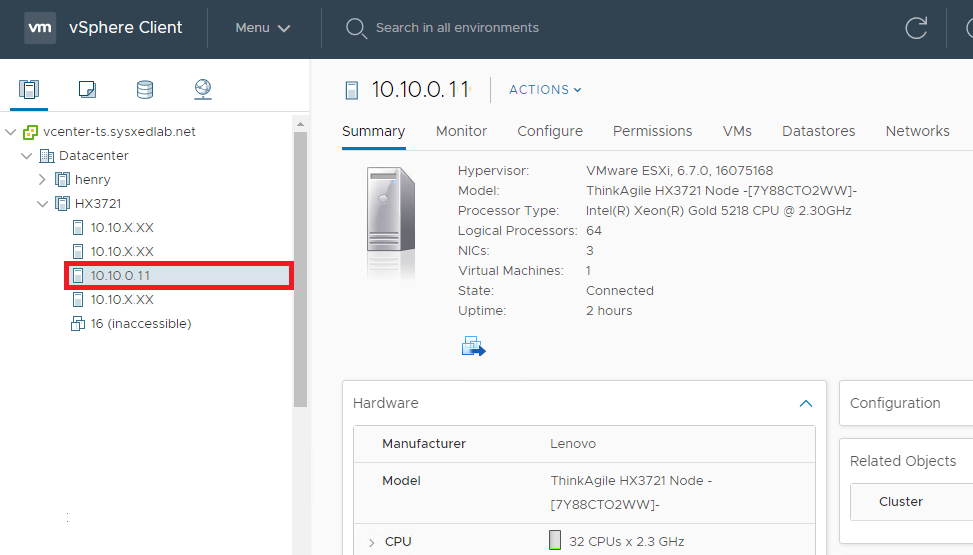Open Hosts and Clusters inventory view
The height and width of the screenshot is (555, 973).
click(29, 89)
